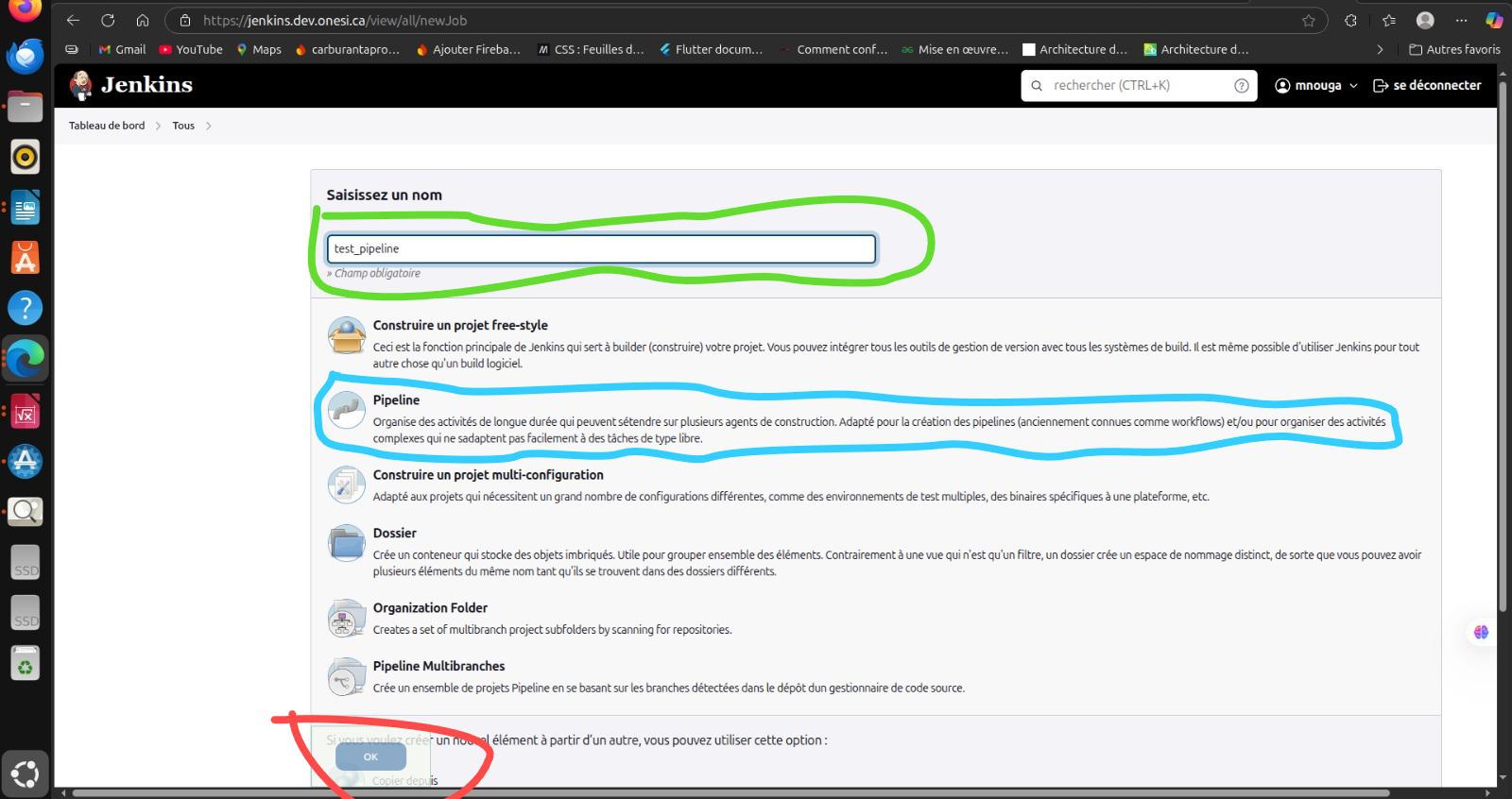Open the favorites list icon
The image size is (1512, 799).
click(1388, 20)
